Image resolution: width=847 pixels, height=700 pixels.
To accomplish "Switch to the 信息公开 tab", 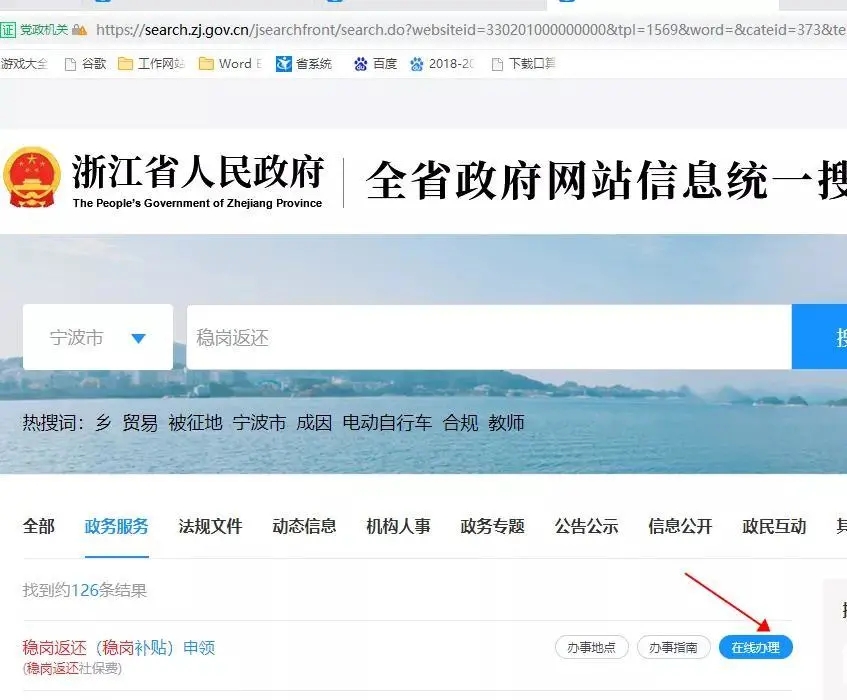I will (681, 526).
